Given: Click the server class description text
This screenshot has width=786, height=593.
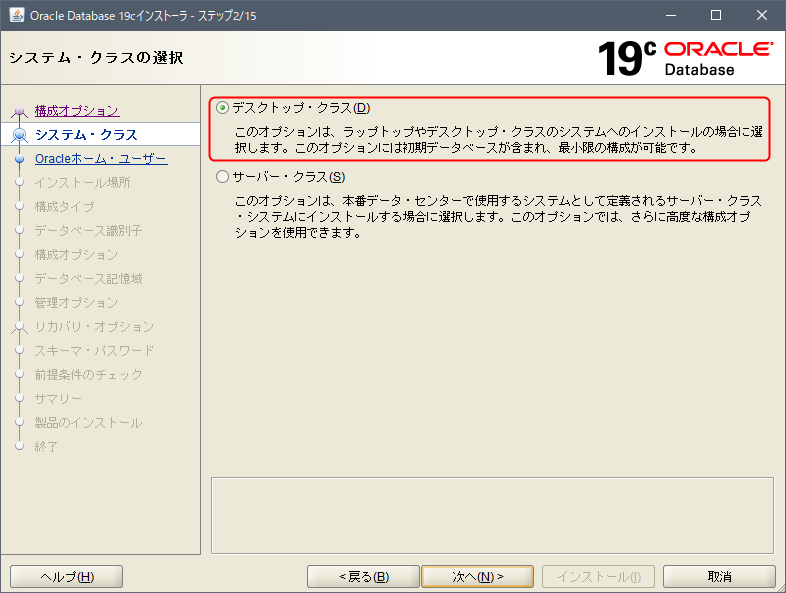Looking at the screenshot, I should pos(498,217).
